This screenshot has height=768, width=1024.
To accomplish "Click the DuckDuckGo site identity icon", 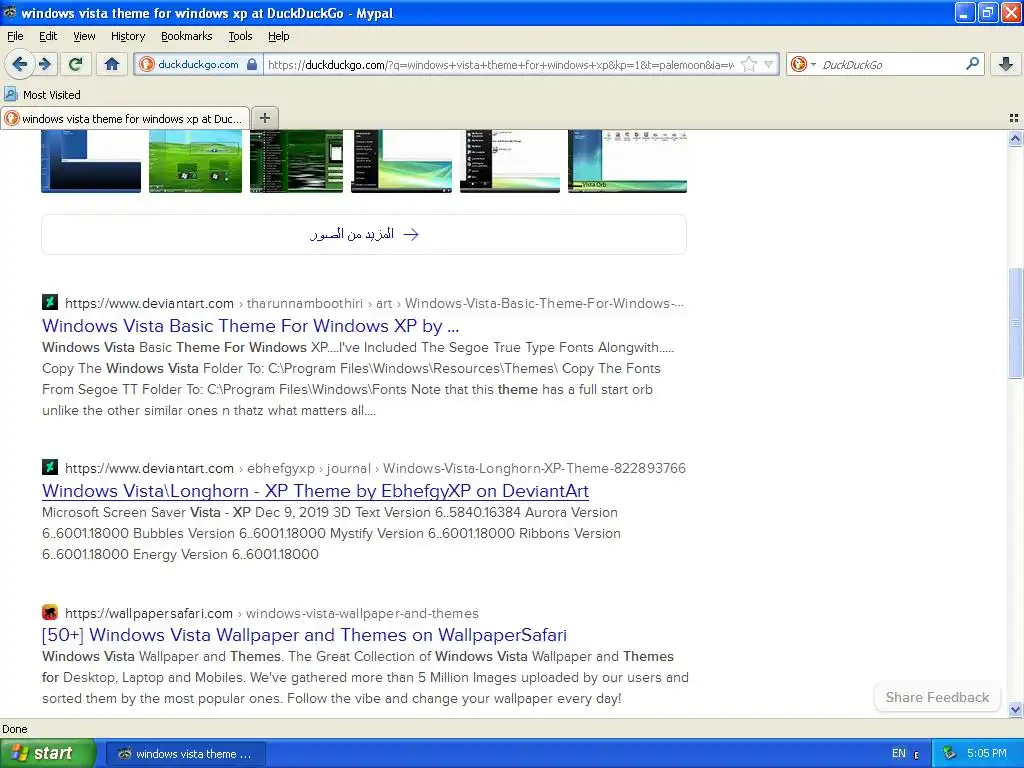I will coord(147,64).
